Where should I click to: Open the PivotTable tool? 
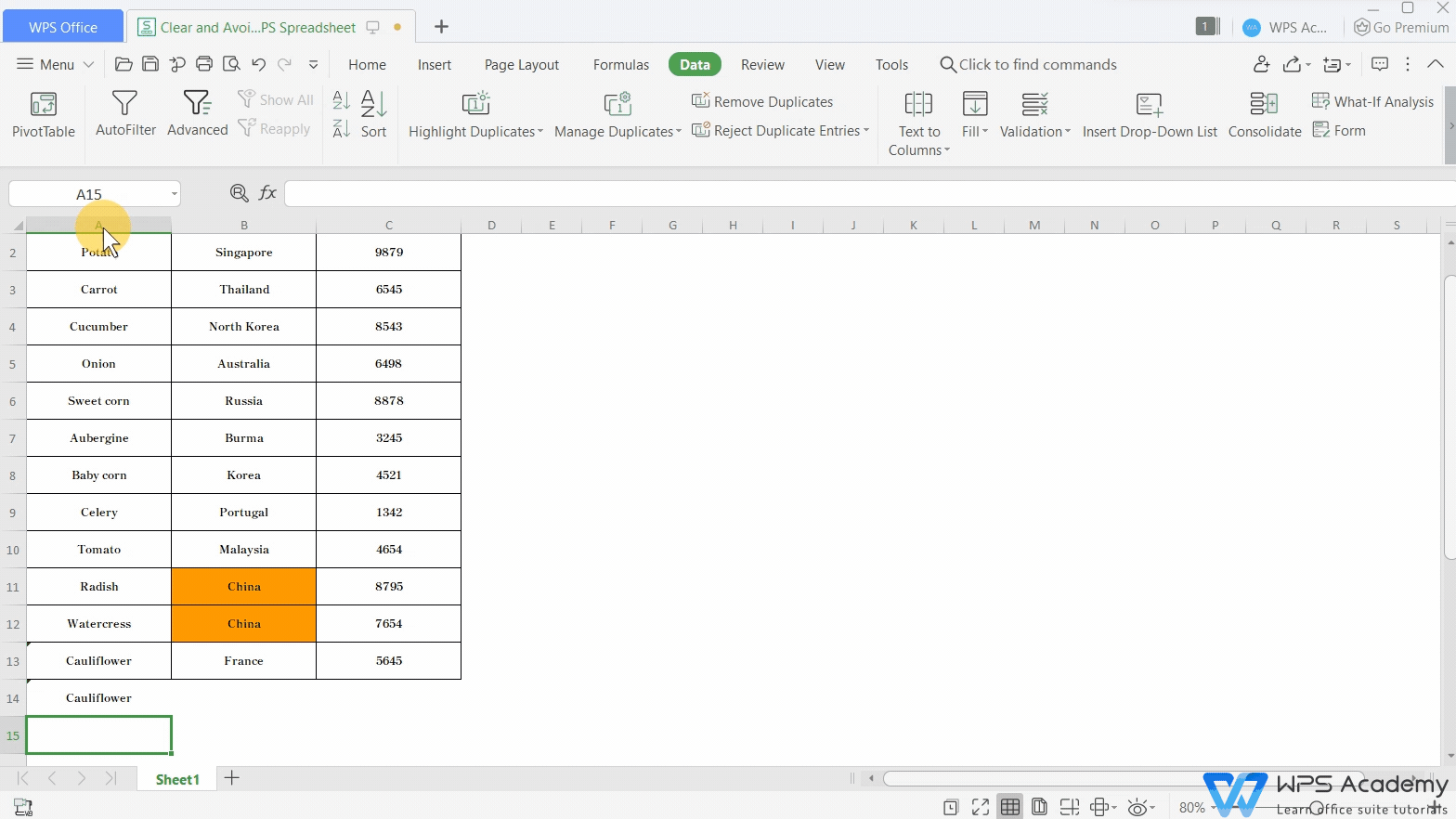tap(43, 115)
